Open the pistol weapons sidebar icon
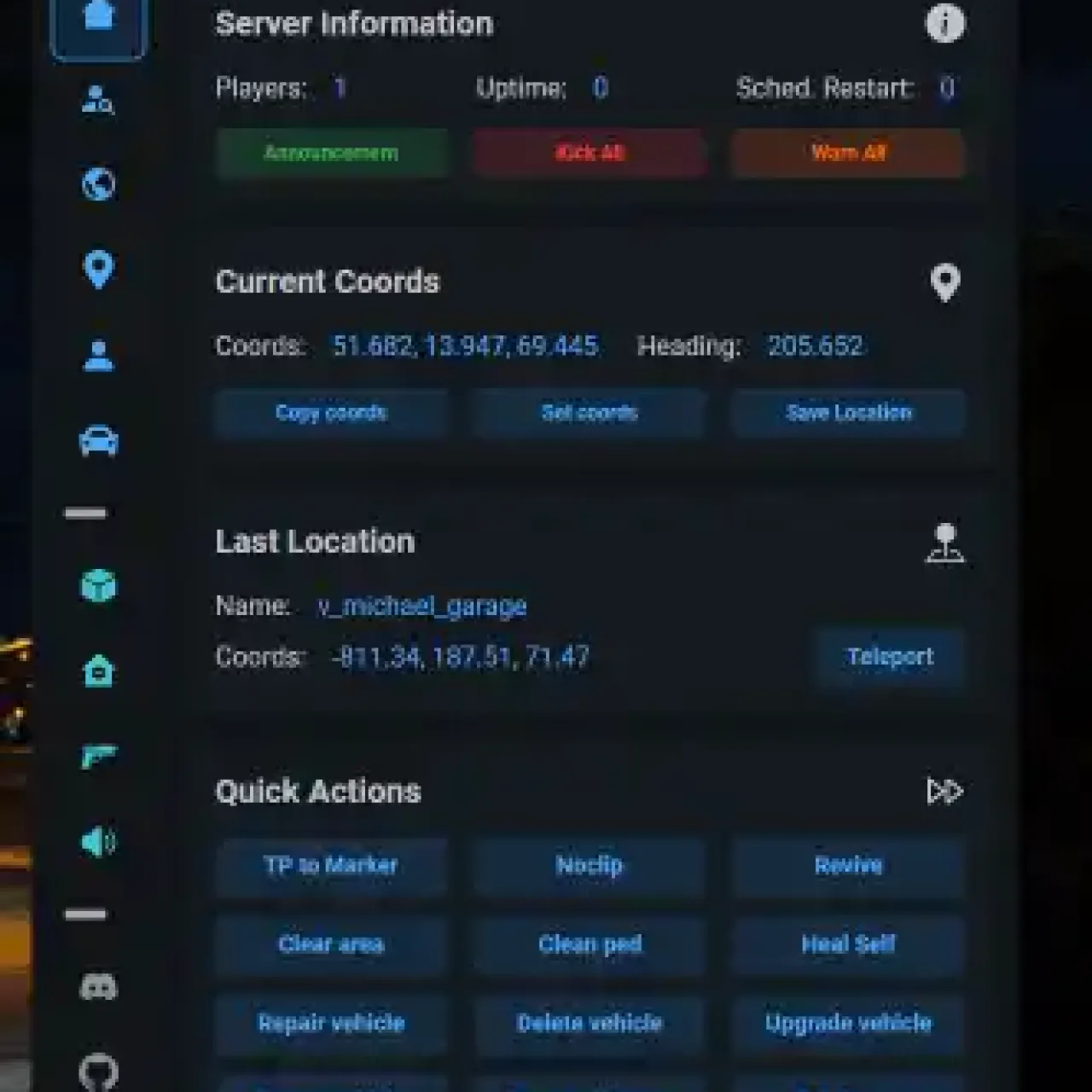Viewport: 1092px width, 1092px height. [x=98, y=756]
